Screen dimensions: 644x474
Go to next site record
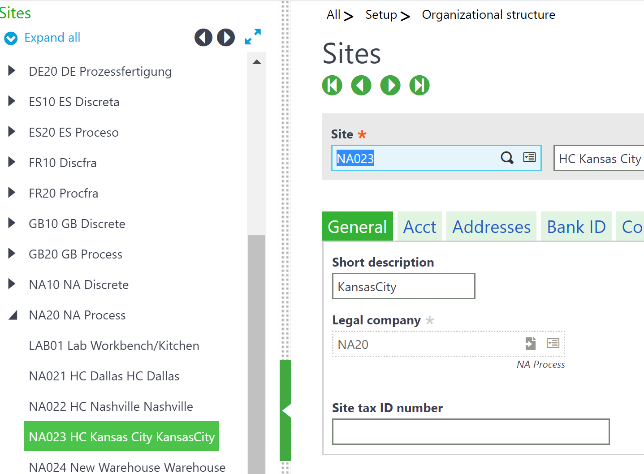coord(390,86)
